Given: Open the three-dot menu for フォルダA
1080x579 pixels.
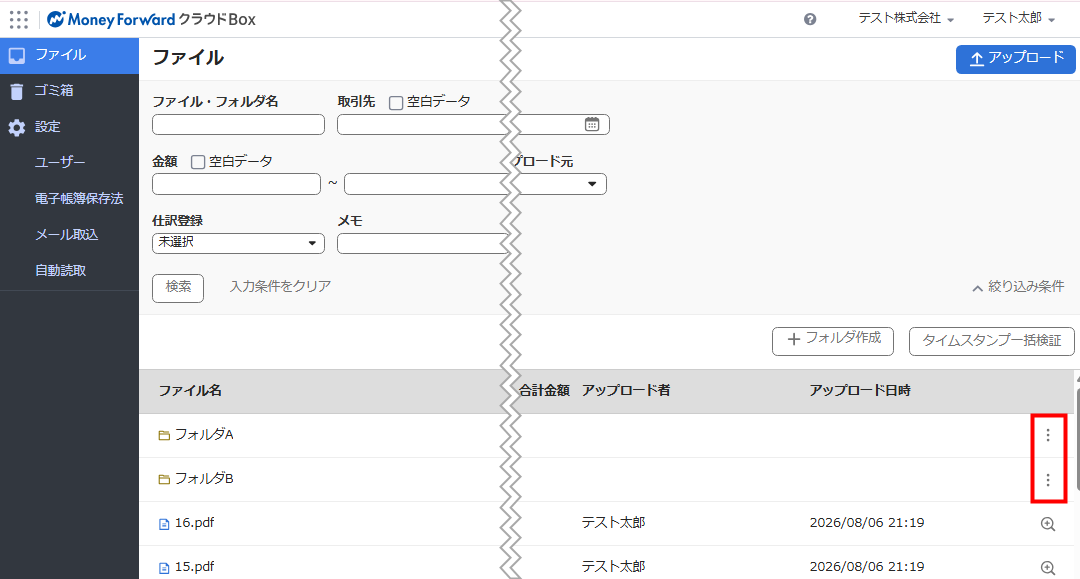Looking at the screenshot, I should tap(1048, 435).
